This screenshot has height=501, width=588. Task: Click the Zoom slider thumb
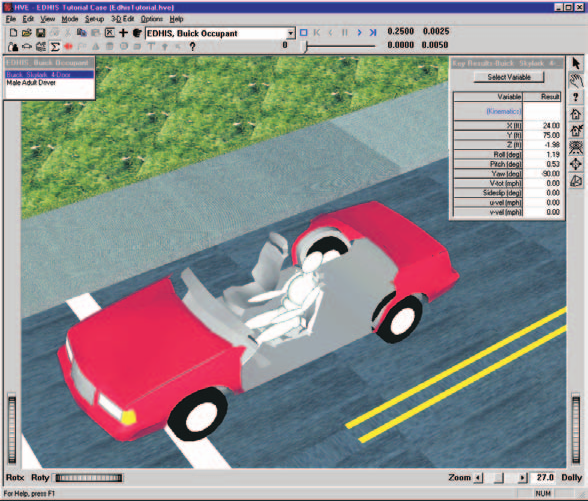click(x=499, y=478)
